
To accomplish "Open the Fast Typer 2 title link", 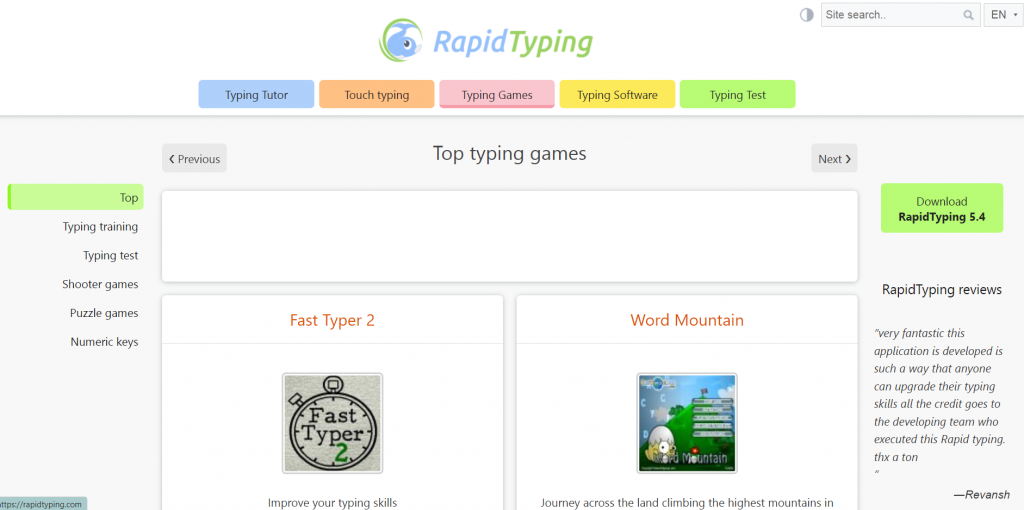I will click(332, 320).
